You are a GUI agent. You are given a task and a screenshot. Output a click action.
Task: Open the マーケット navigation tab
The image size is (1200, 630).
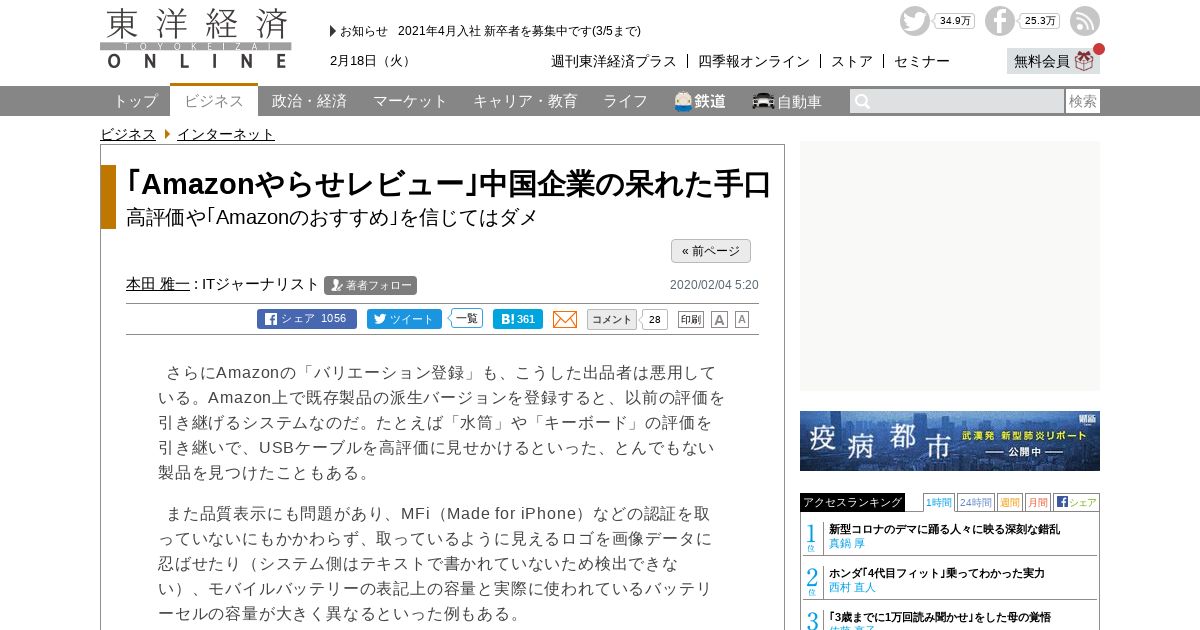coord(410,101)
